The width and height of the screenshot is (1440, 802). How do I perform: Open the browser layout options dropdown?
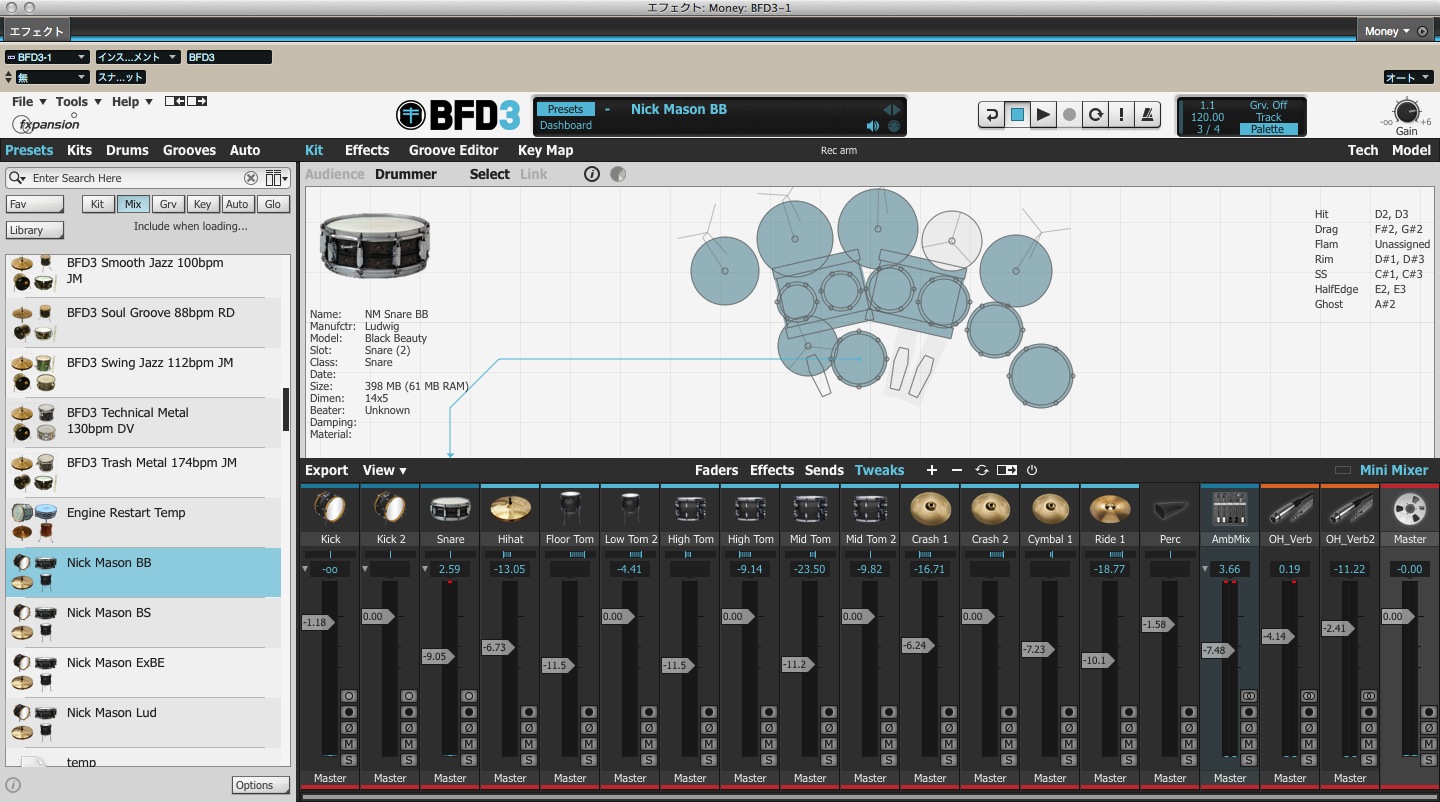[277, 178]
